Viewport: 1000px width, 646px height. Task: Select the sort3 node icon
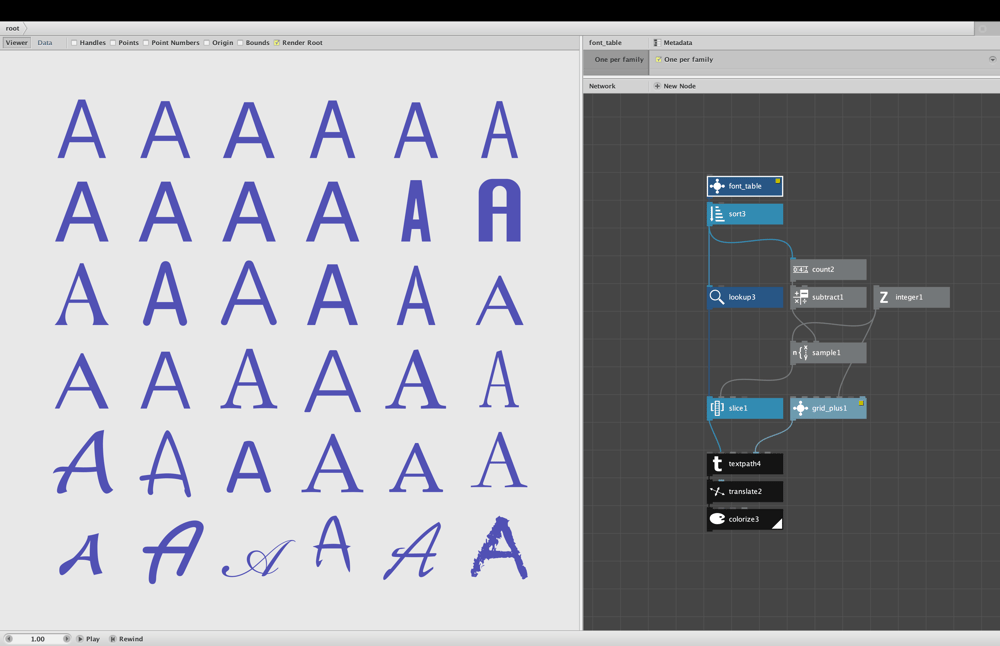coord(717,214)
